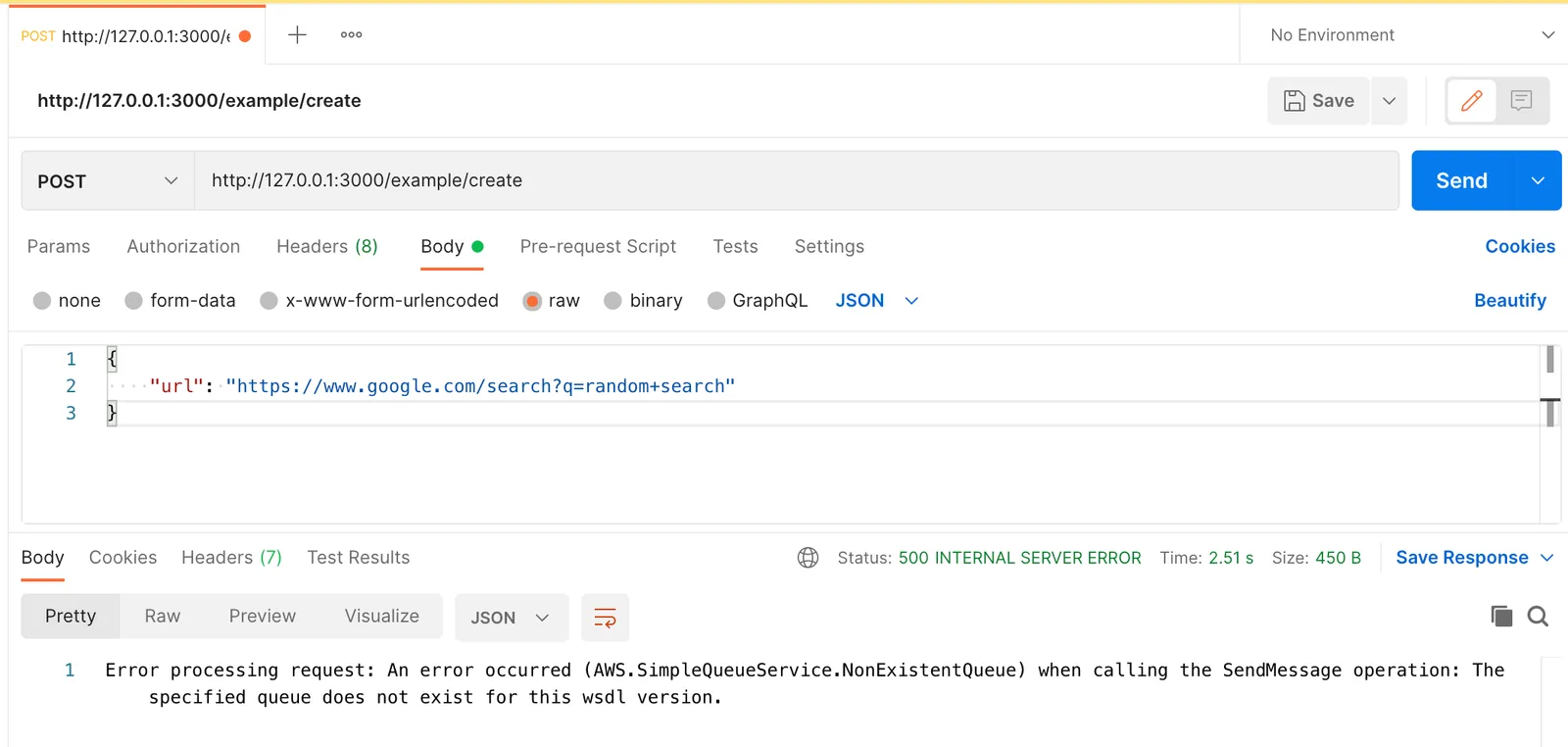Switch to the Params tab
The image size is (1568, 747).
click(59, 247)
